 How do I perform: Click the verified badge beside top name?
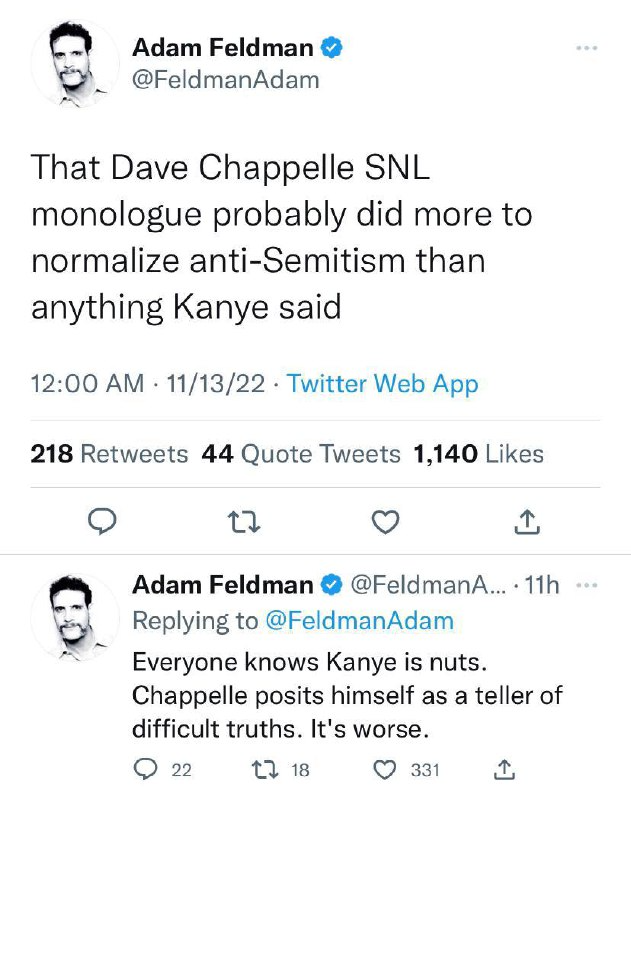pos(331,47)
